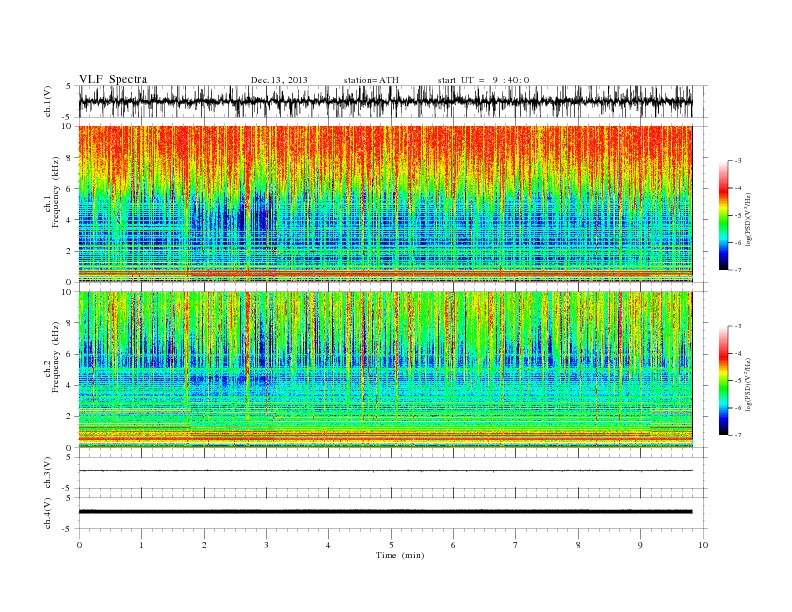792x612 pixels.
Task: Click the time axis tick label "2"
Action: (204, 545)
